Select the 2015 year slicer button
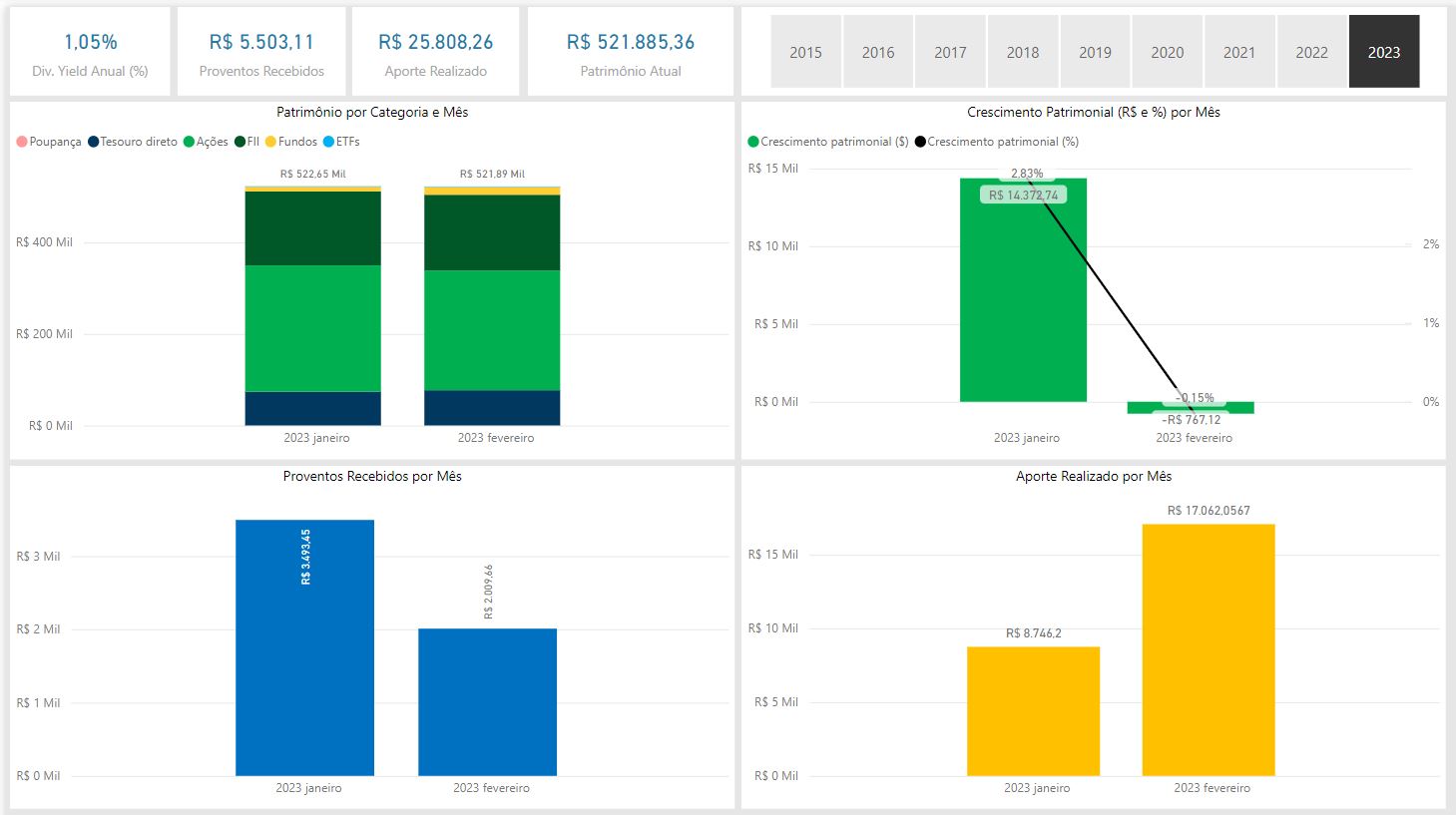 pos(805,52)
